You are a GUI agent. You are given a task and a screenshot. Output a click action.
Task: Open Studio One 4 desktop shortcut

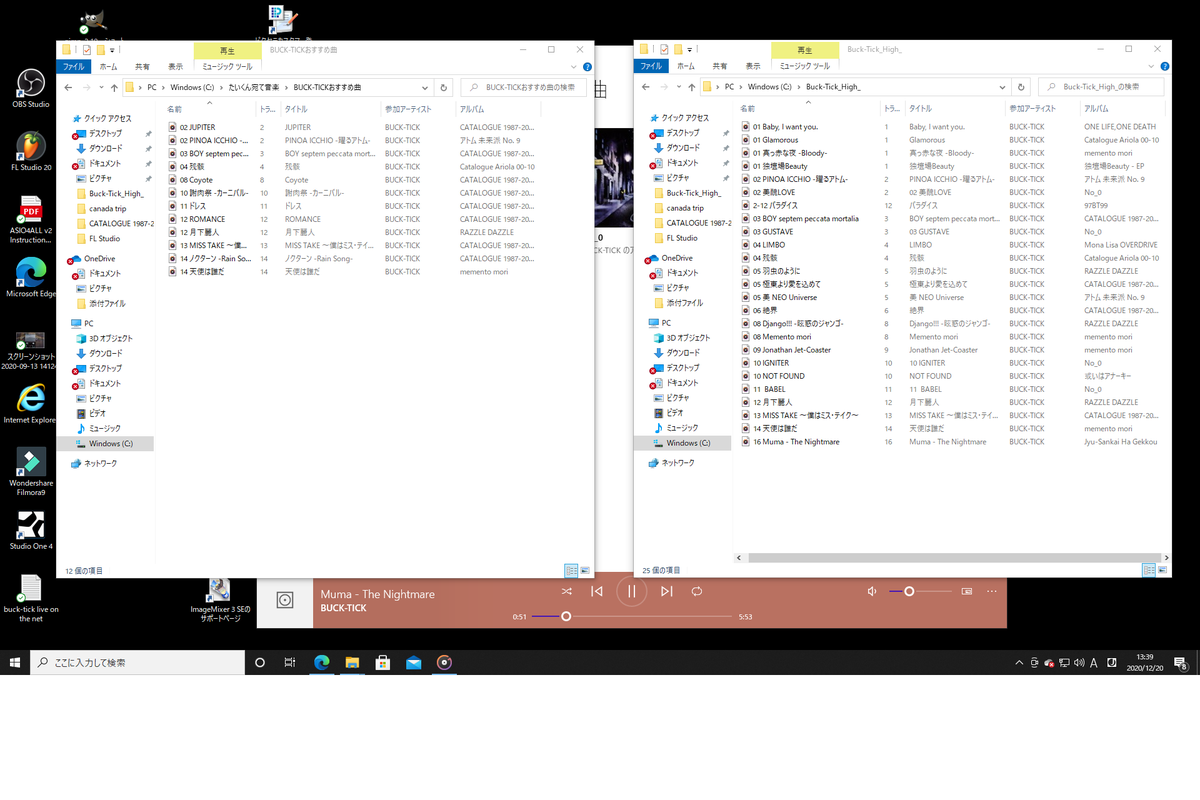pos(31,531)
